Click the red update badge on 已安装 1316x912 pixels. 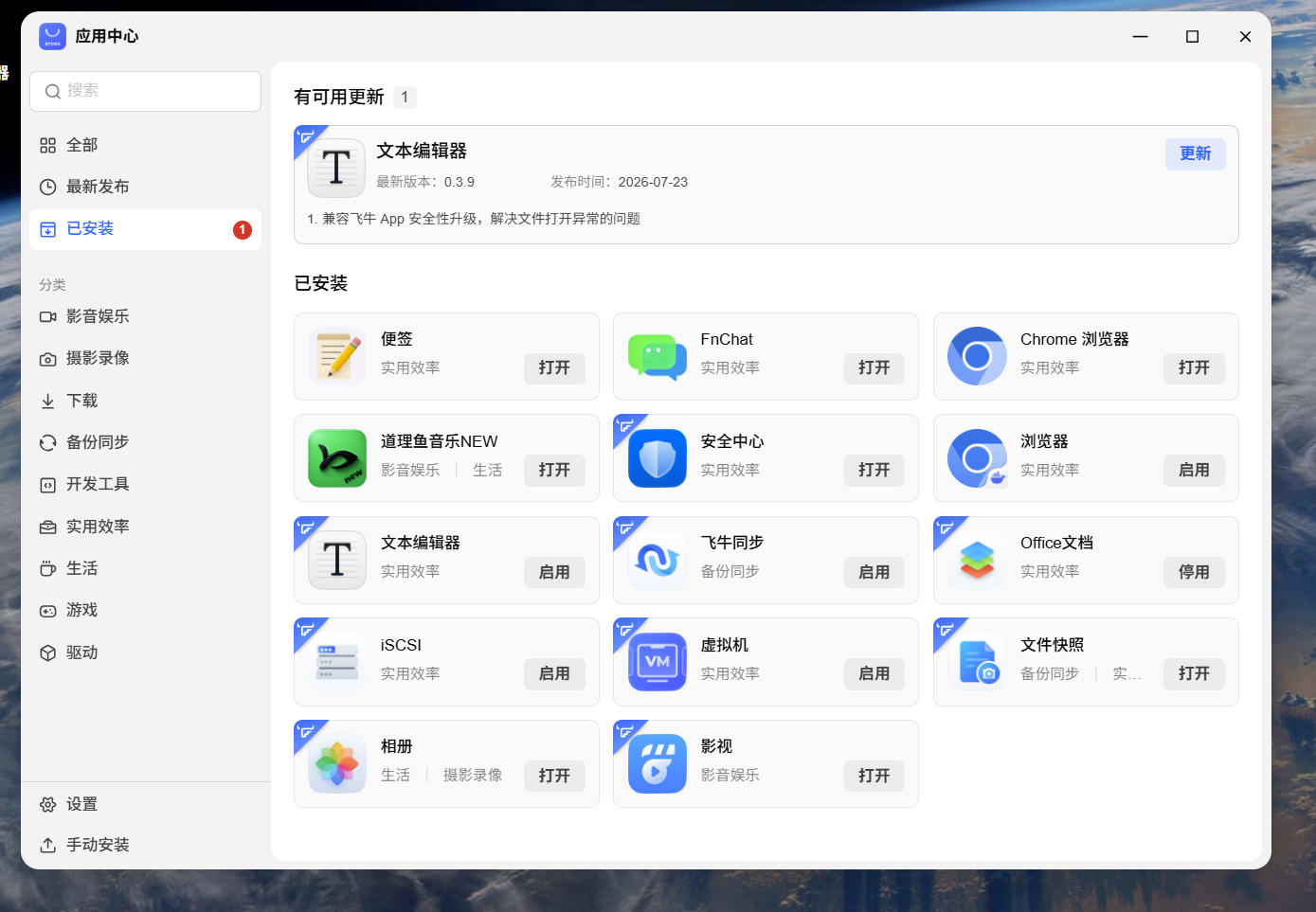[243, 229]
